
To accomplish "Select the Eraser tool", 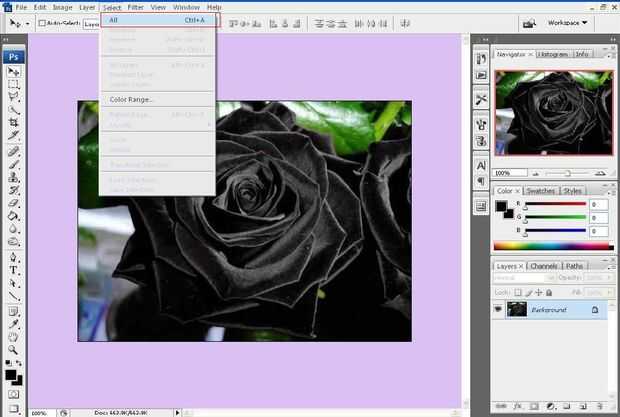I will click(13, 203).
